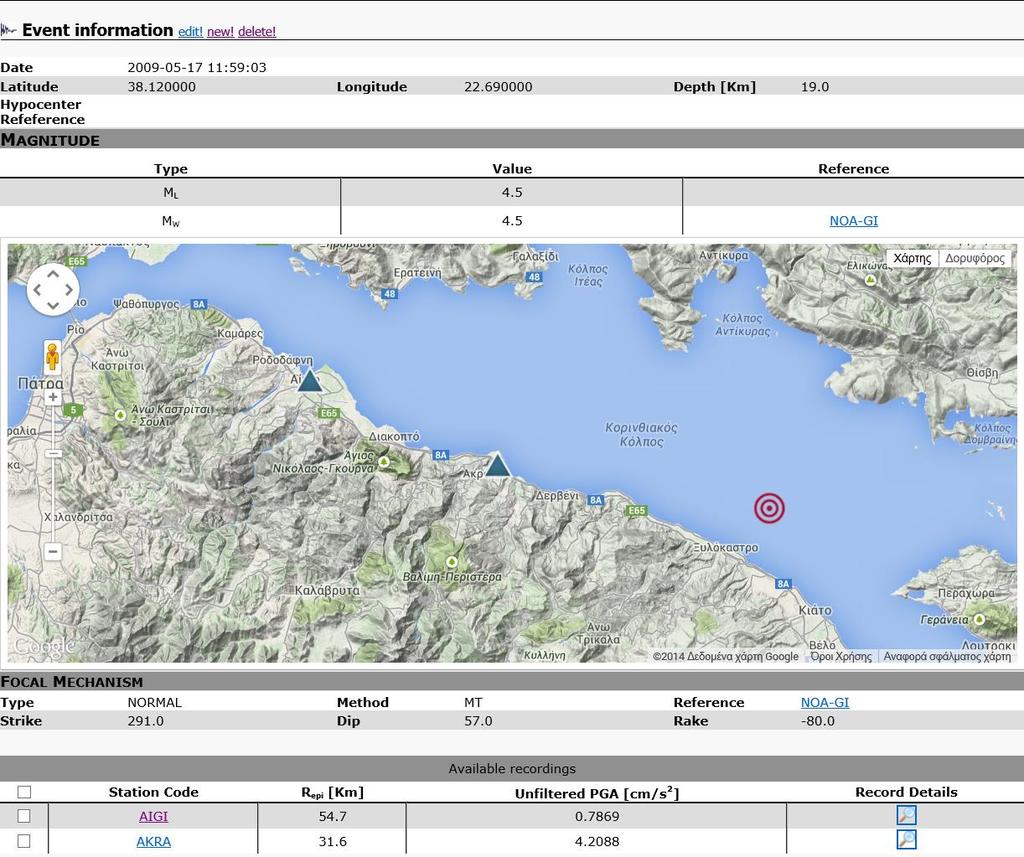The height and width of the screenshot is (857, 1024).
Task: Open the NOA-GI focal mechanism reference
Action: click(x=825, y=702)
